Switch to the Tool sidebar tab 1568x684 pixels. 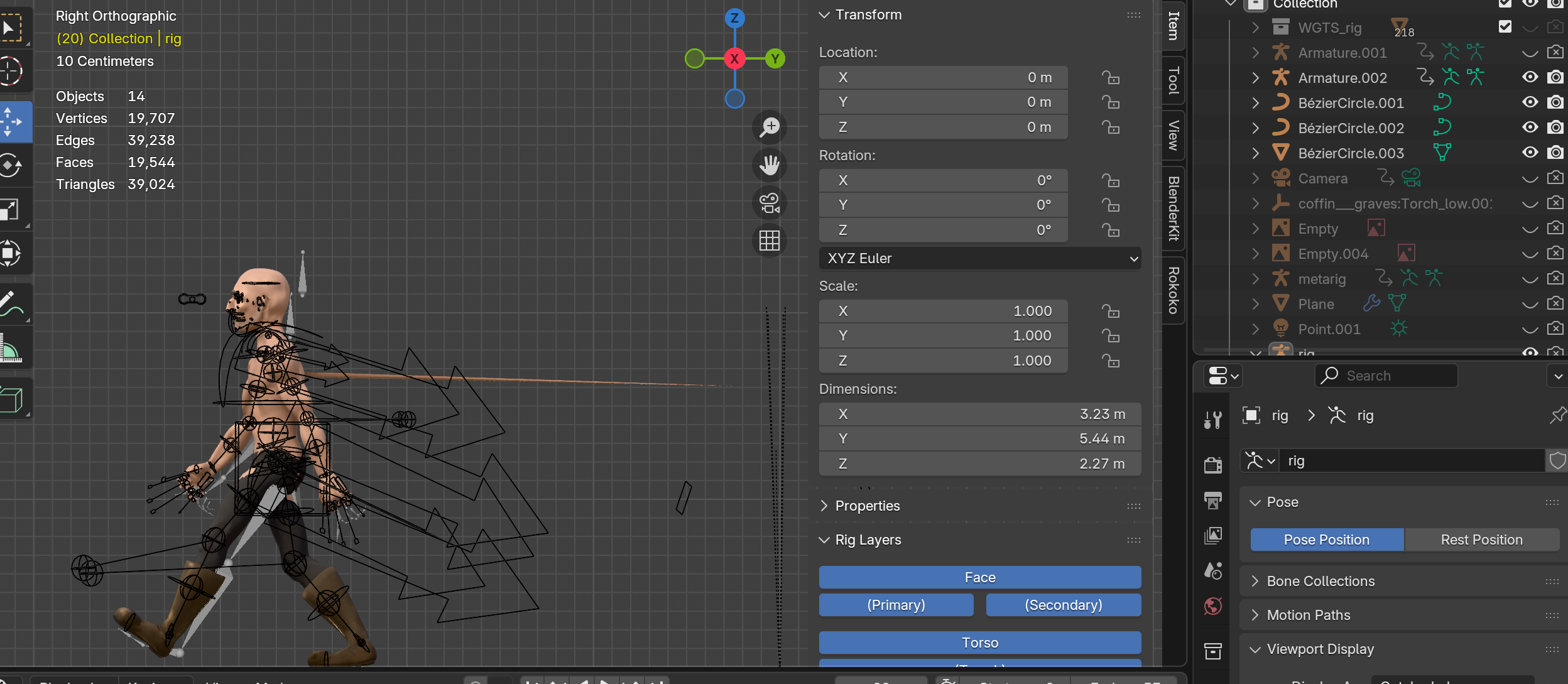point(1173,80)
